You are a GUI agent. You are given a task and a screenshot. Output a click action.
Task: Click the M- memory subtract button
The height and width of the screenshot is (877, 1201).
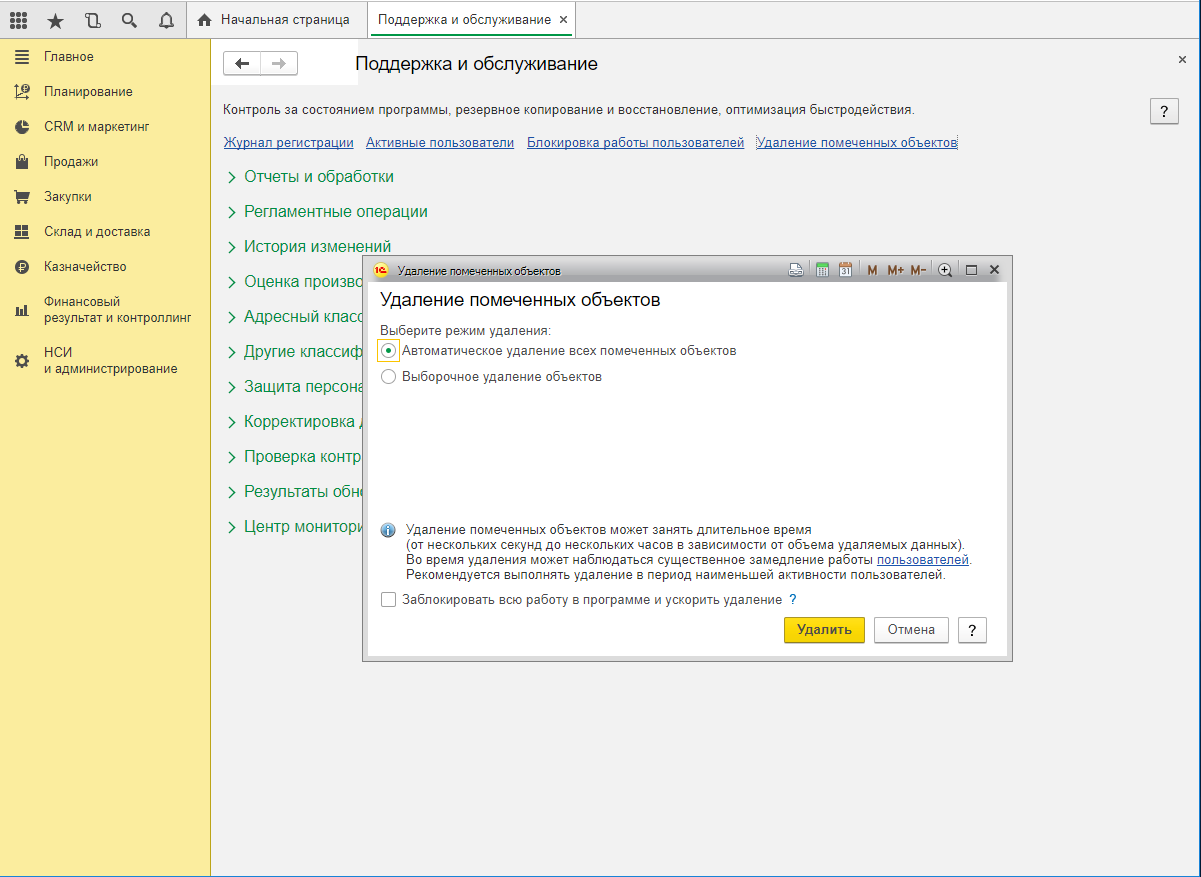pyautogui.click(x=919, y=270)
